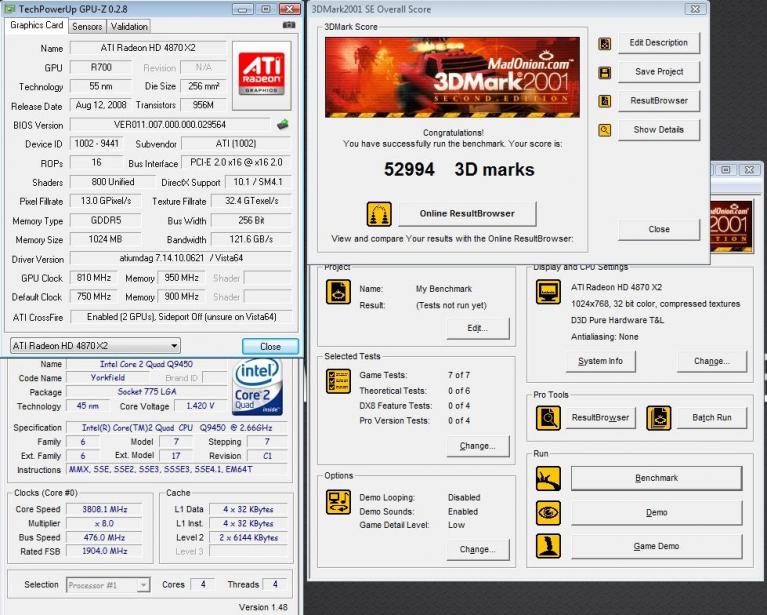
Task: Click the Close button in GPU-Z
Action: point(270,346)
